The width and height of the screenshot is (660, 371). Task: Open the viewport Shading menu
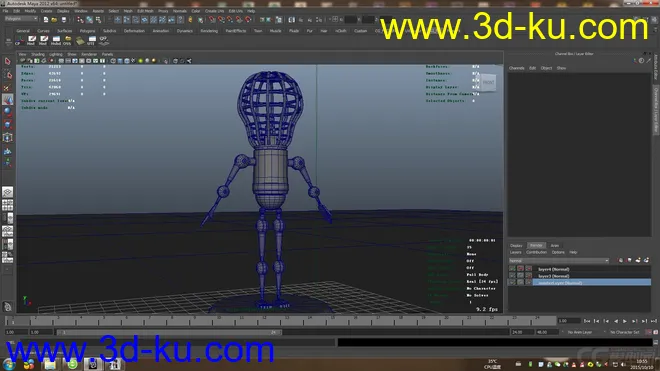(37, 54)
